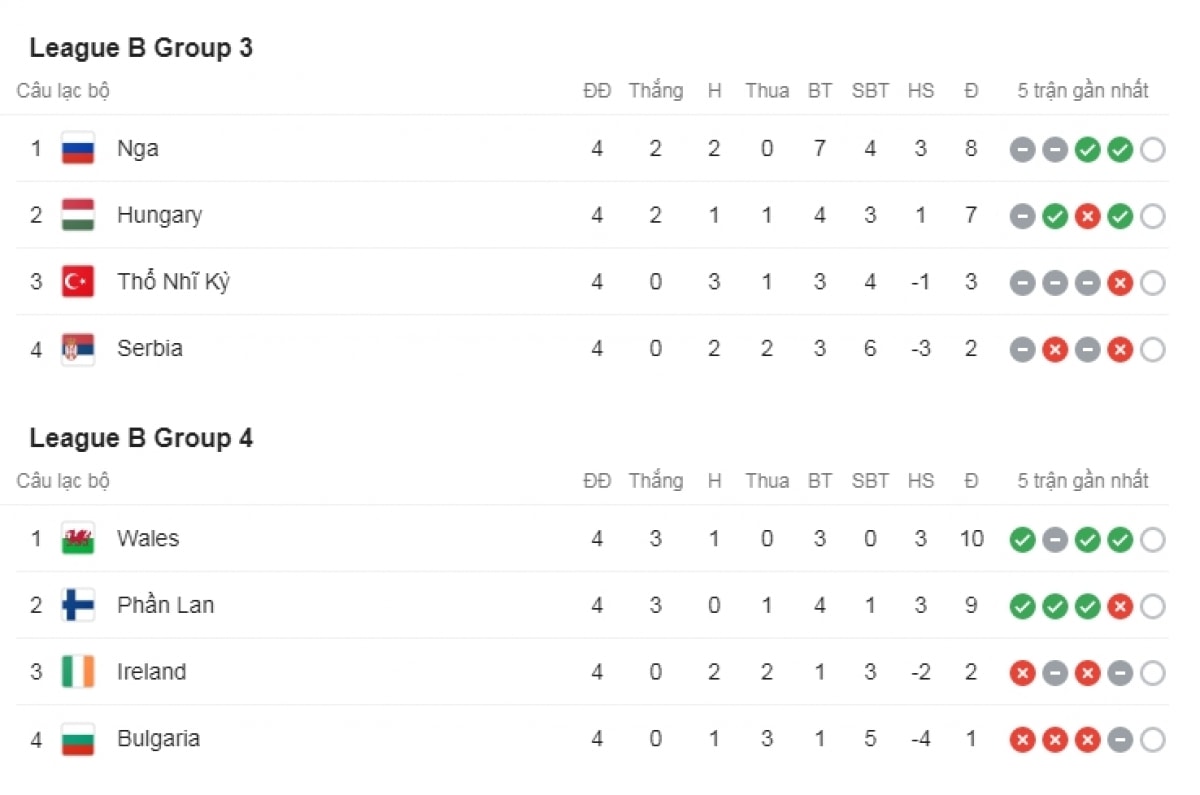The width and height of the screenshot is (1200, 795).
Task: Select the Turkey flag beside Thổ Nhĩ Kỳ
Action: pos(78,282)
